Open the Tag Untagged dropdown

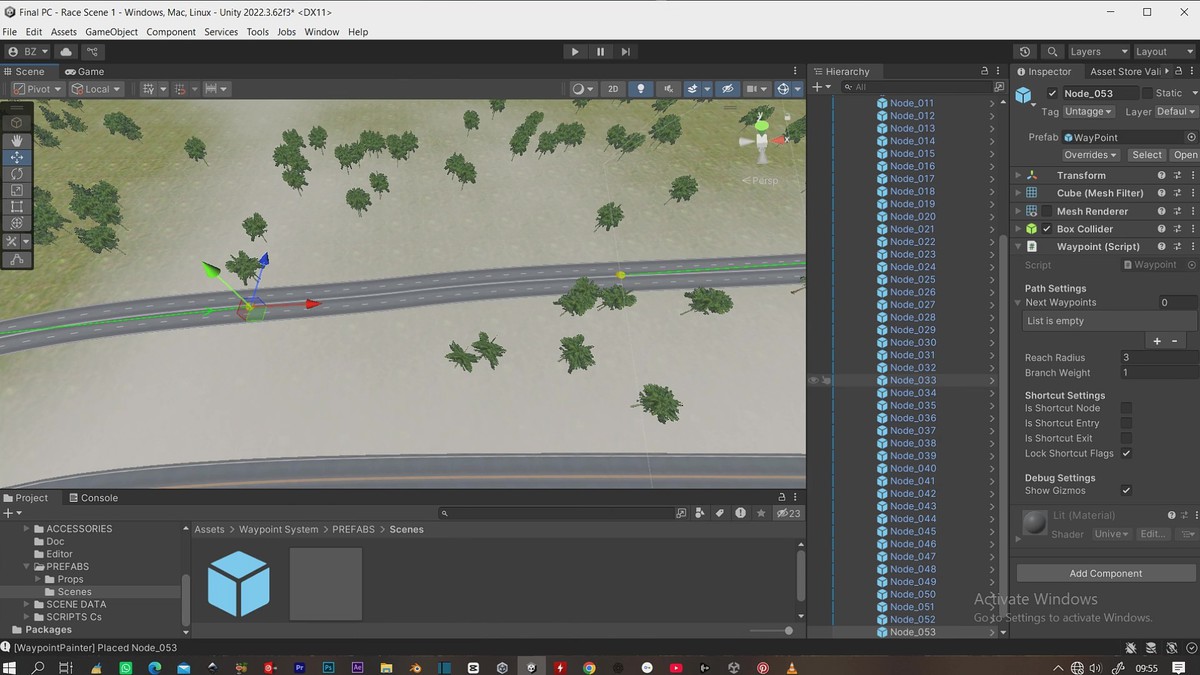pyautogui.click(x=1089, y=111)
